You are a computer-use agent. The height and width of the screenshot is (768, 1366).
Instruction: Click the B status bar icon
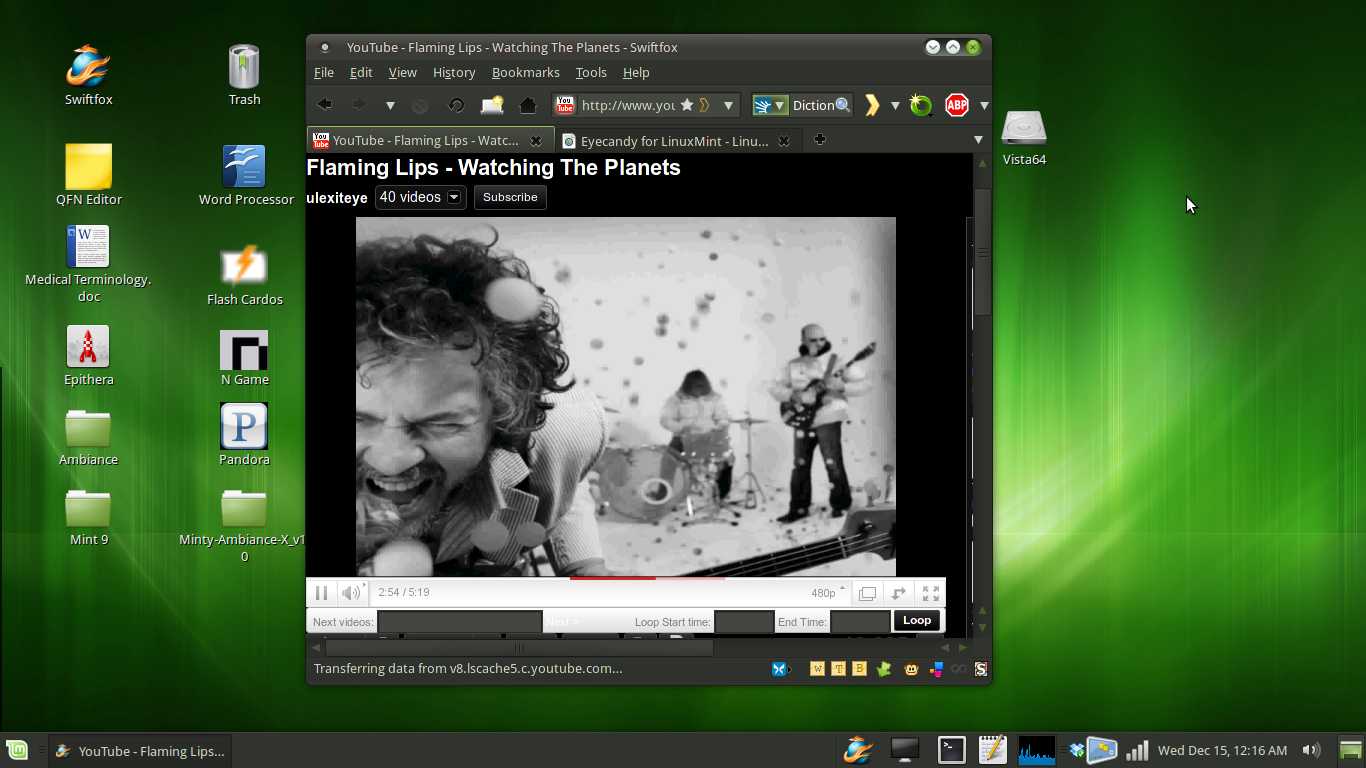(x=859, y=669)
